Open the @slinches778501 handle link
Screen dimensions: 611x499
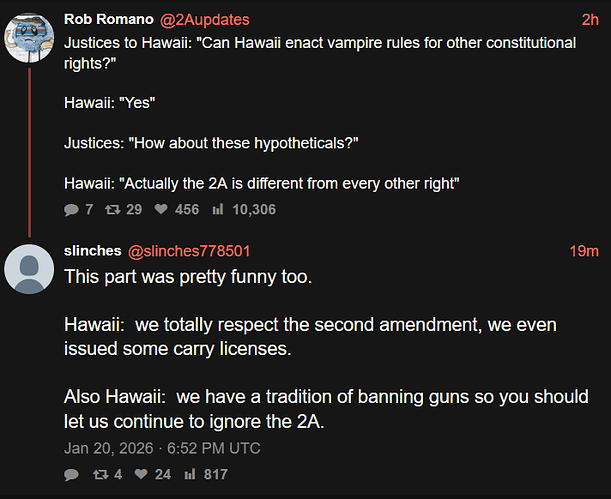(189, 251)
